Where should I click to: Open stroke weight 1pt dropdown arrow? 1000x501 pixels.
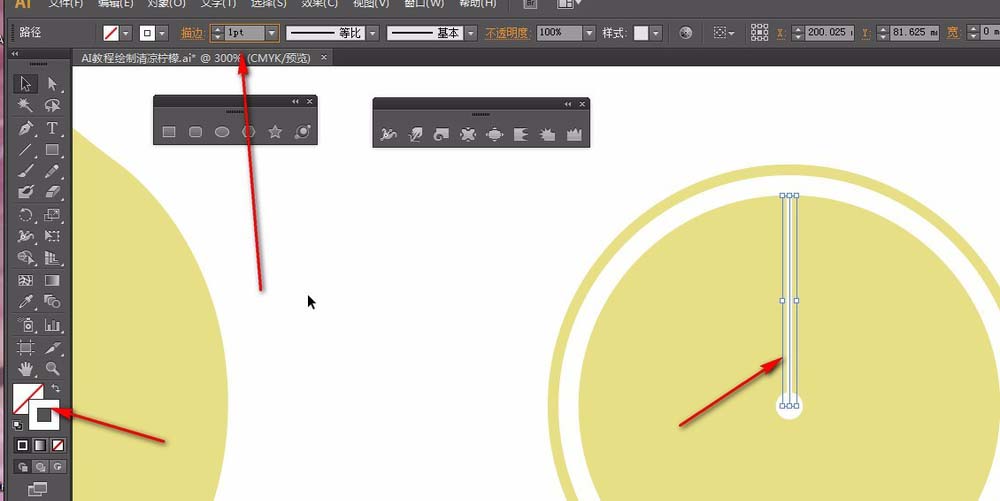pyautogui.click(x=272, y=33)
